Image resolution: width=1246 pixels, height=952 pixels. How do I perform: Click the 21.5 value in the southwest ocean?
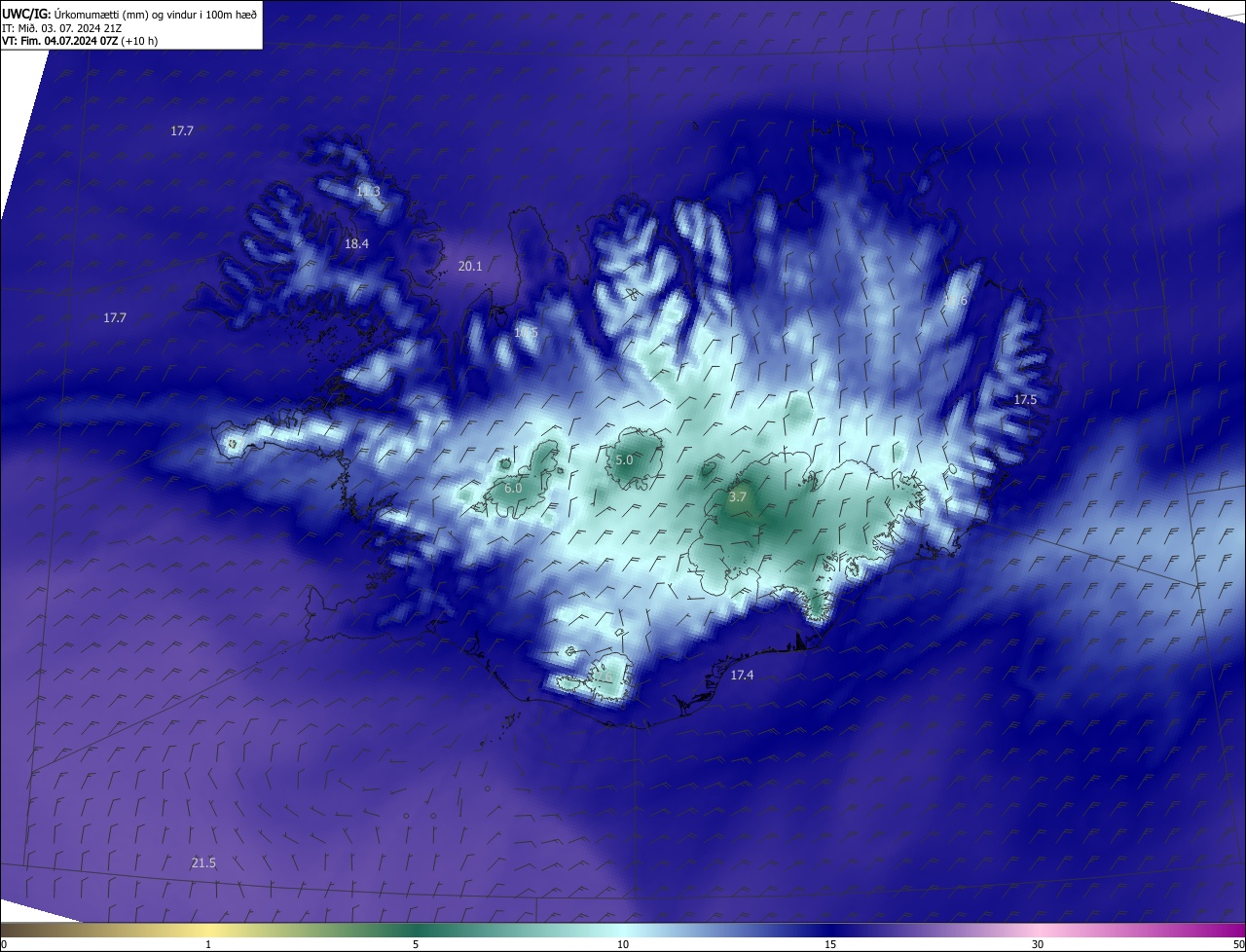[203, 862]
